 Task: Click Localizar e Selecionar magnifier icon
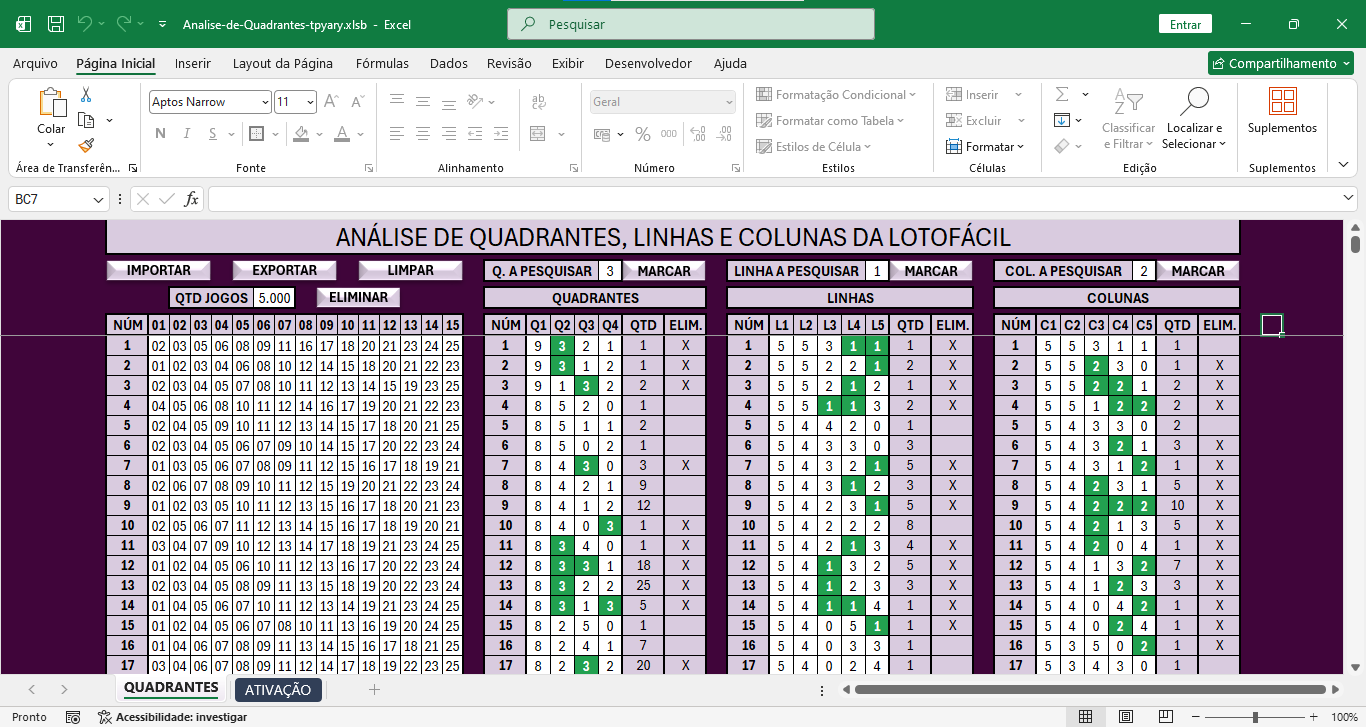point(1194,102)
